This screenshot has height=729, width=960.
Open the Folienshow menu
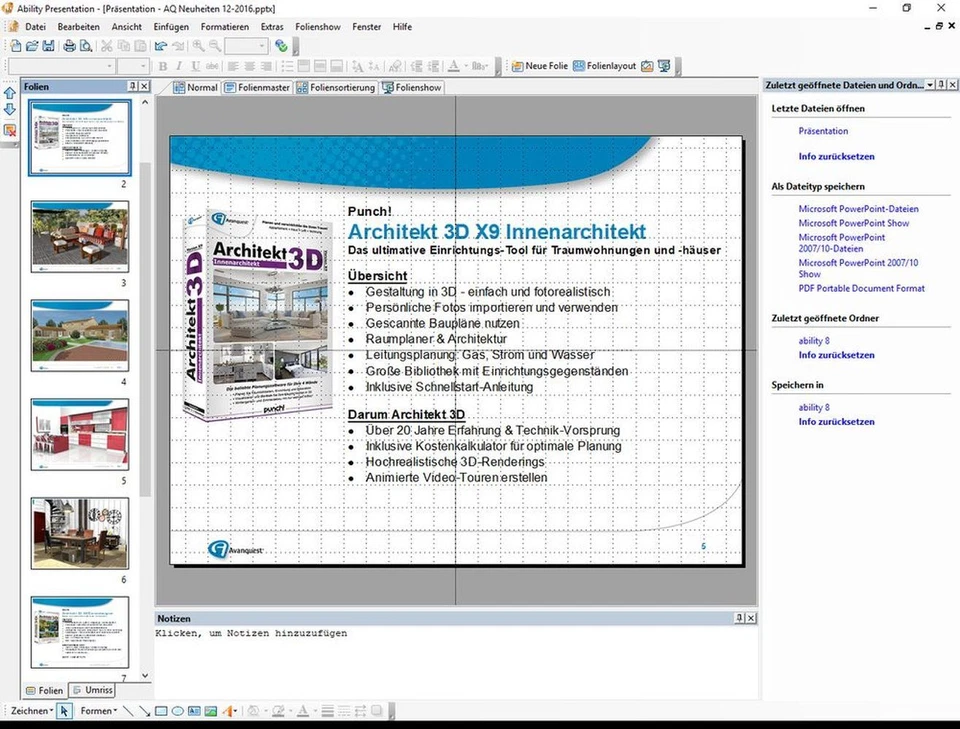pos(317,27)
